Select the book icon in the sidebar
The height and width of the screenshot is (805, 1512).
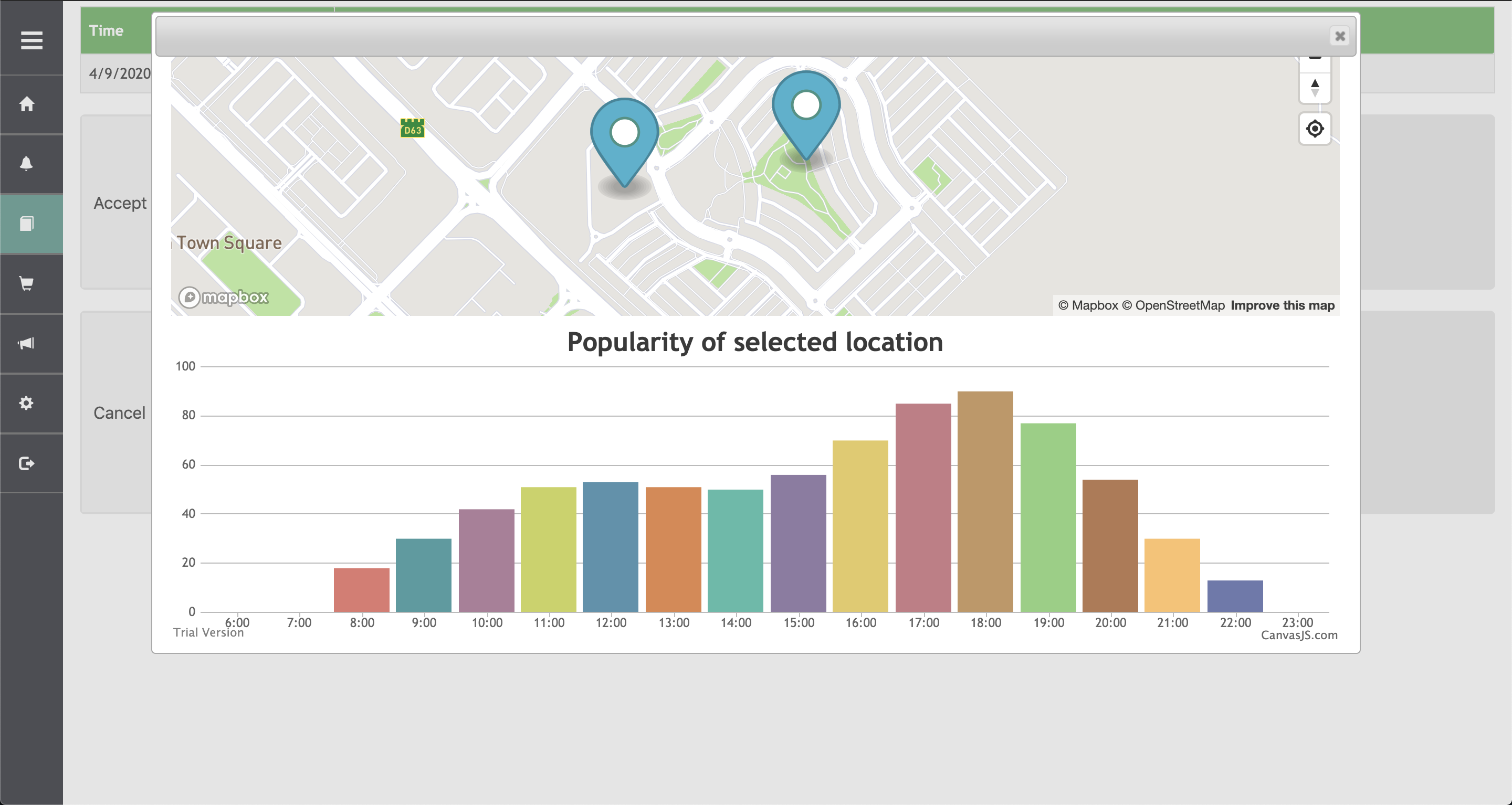click(26, 224)
